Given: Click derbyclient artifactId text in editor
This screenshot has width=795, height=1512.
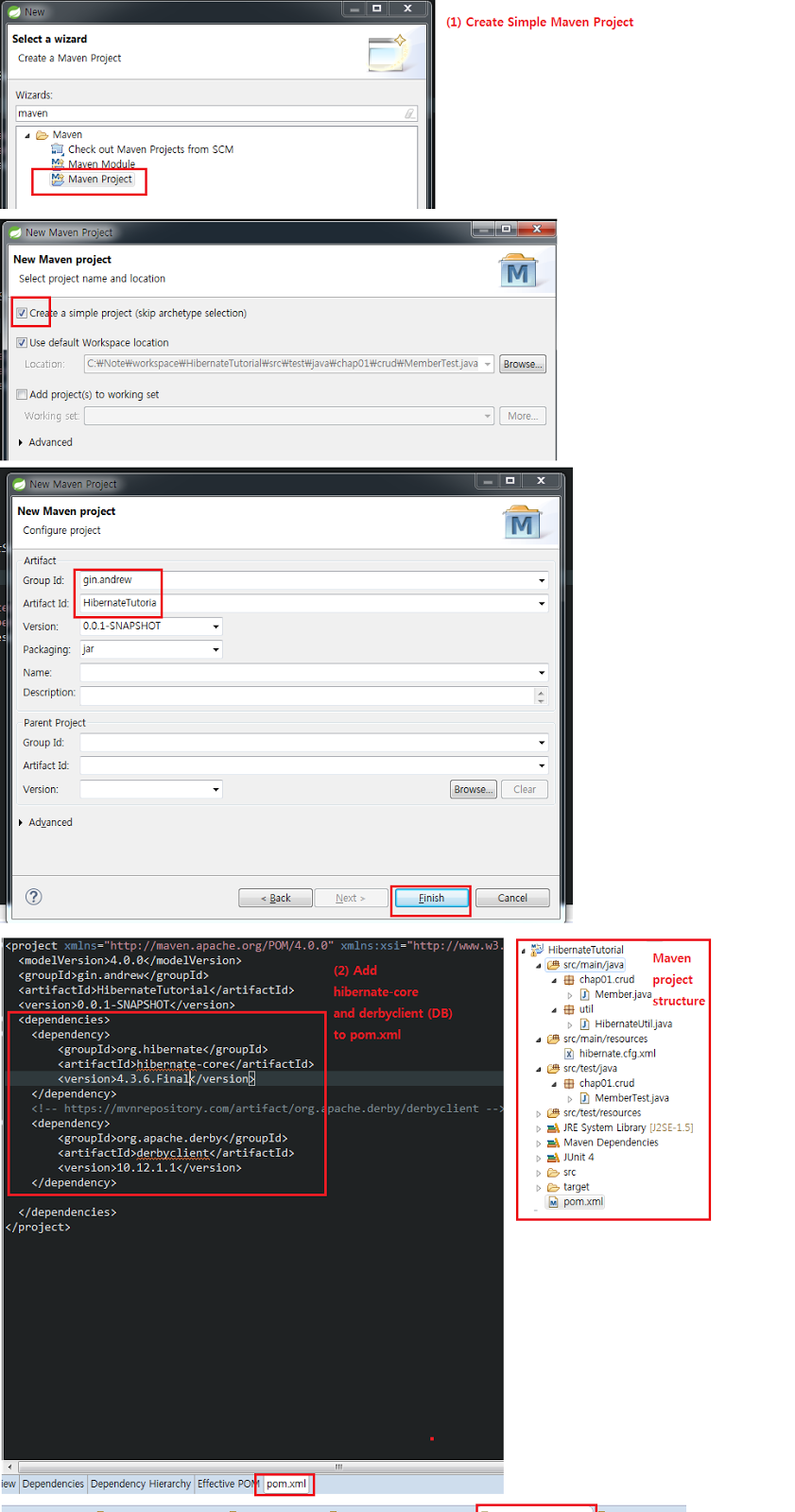Looking at the screenshot, I should [173, 1153].
